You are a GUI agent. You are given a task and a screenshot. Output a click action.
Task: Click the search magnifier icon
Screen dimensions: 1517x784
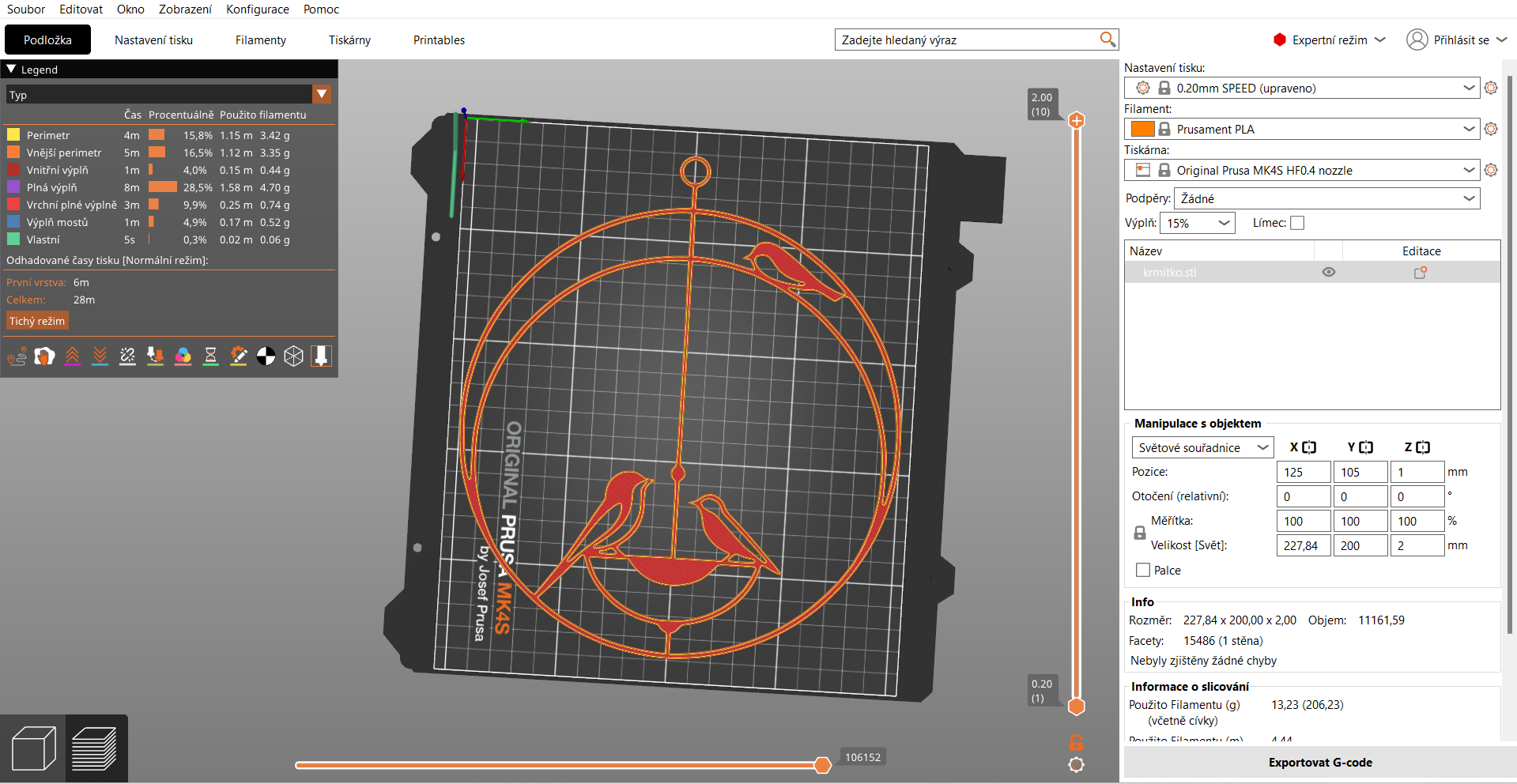click(1108, 40)
